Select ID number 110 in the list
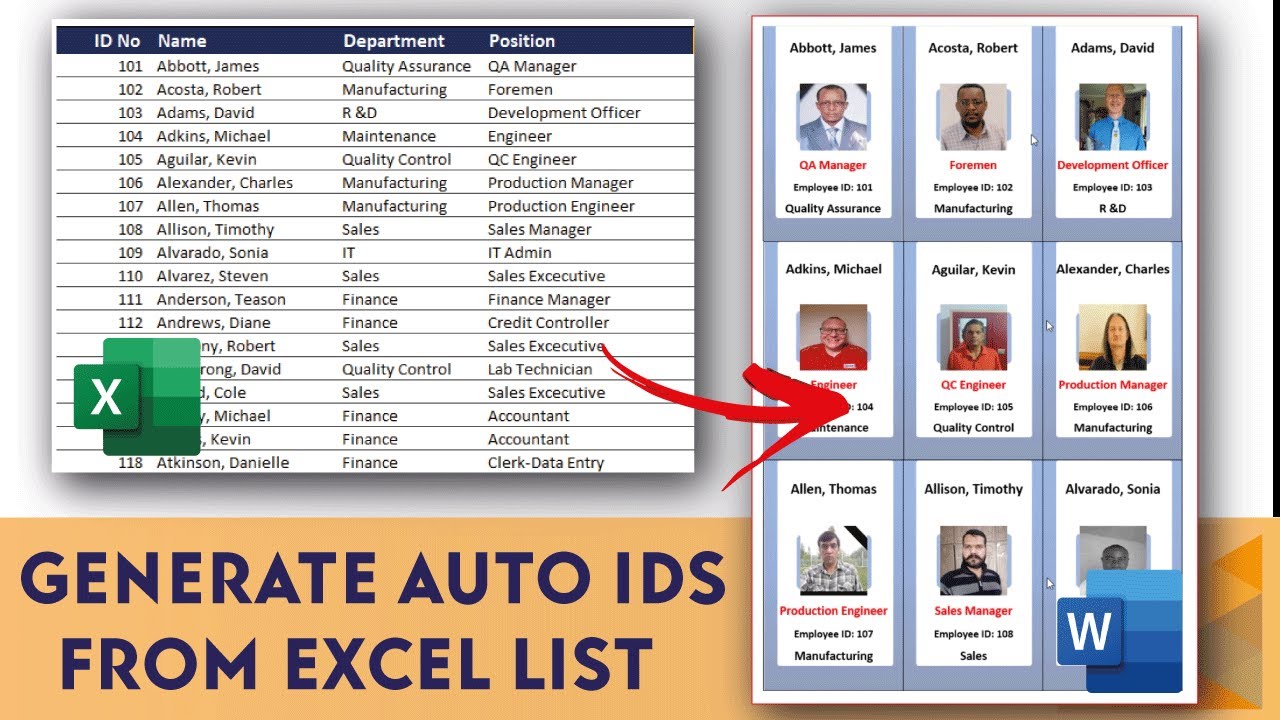This screenshot has height=720, width=1280. click(130, 276)
